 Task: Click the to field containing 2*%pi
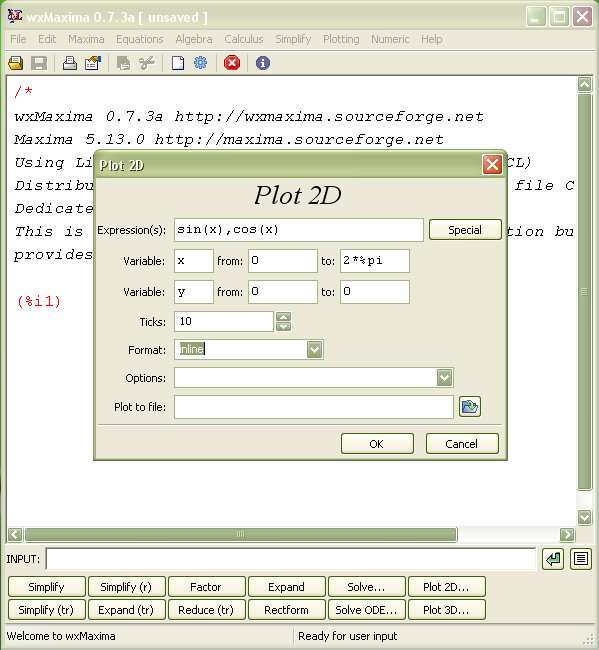(x=375, y=261)
